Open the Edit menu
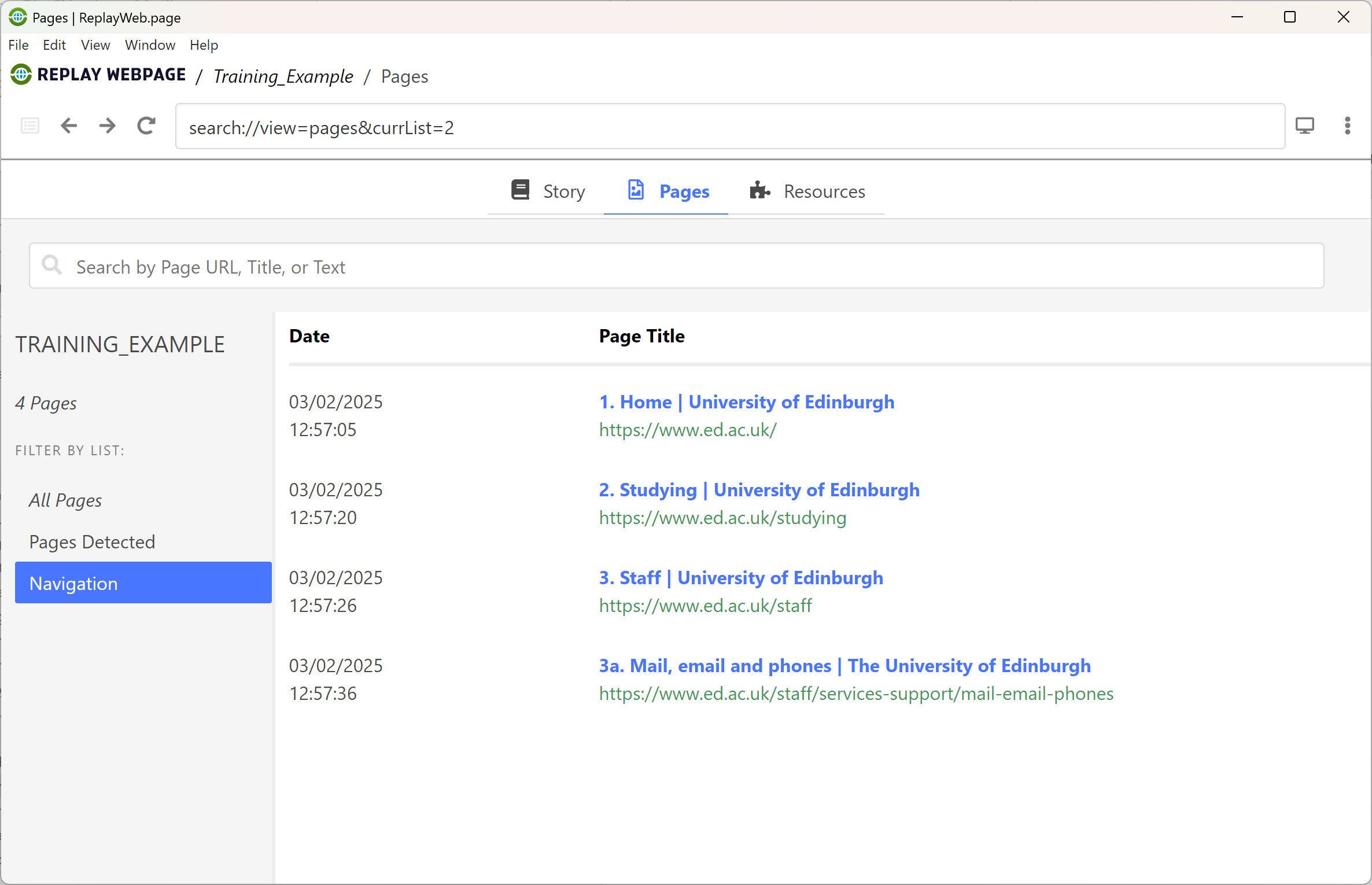Image resolution: width=1372 pixels, height=885 pixels. [x=54, y=45]
